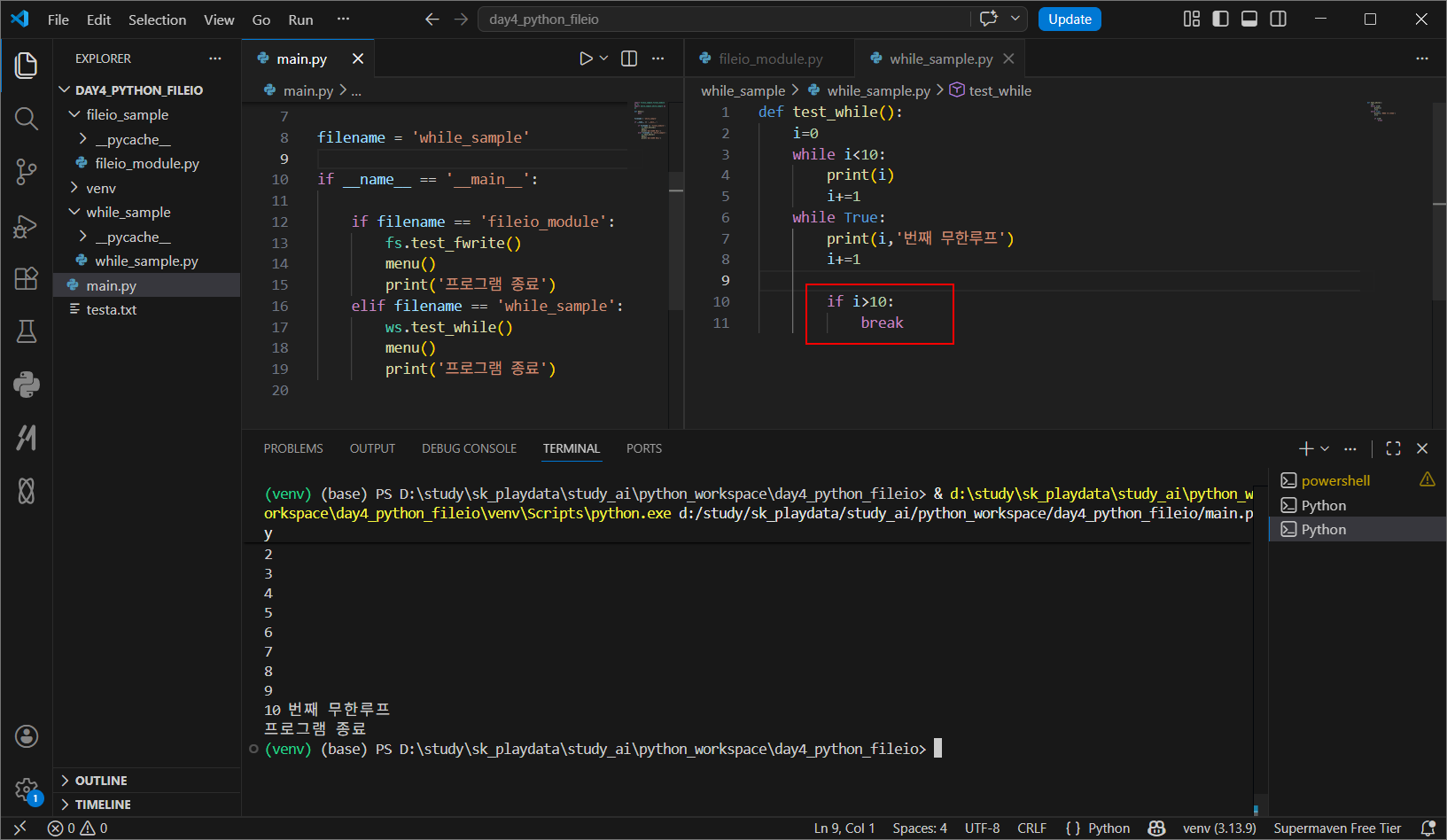
Task: Open the Python extension view
Action: tap(27, 385)
